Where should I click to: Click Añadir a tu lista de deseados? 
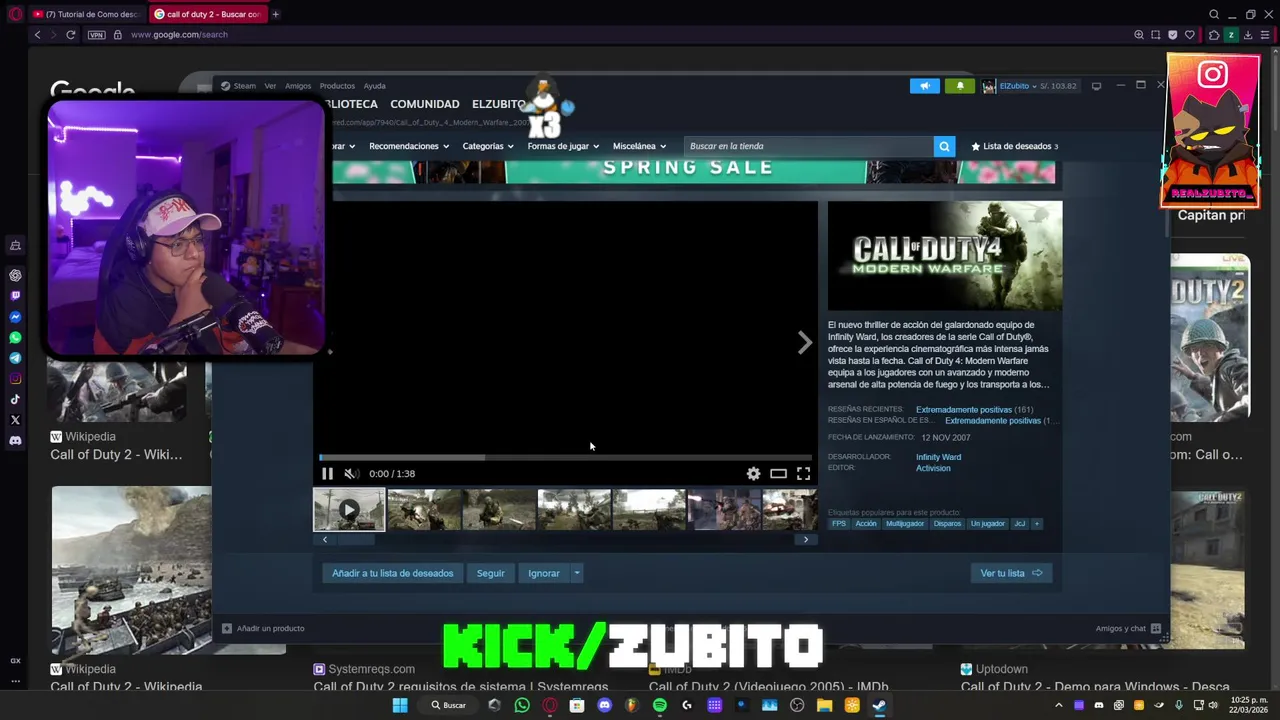point(392,573)
